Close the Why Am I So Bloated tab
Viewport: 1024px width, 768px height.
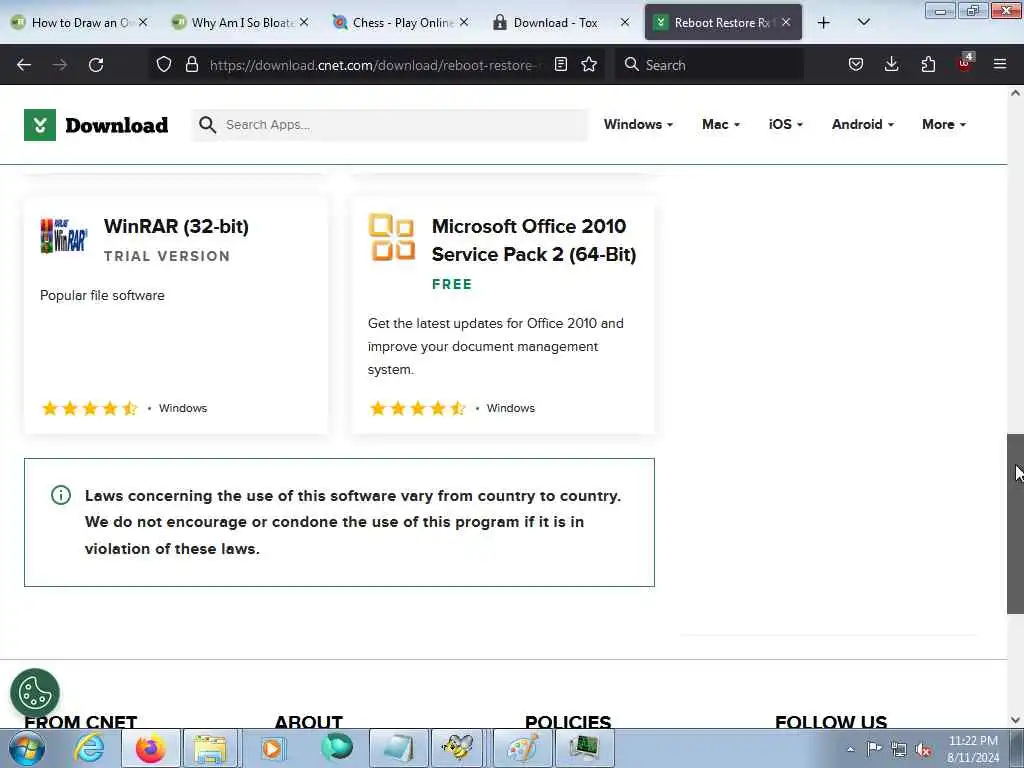pos(304,22)
